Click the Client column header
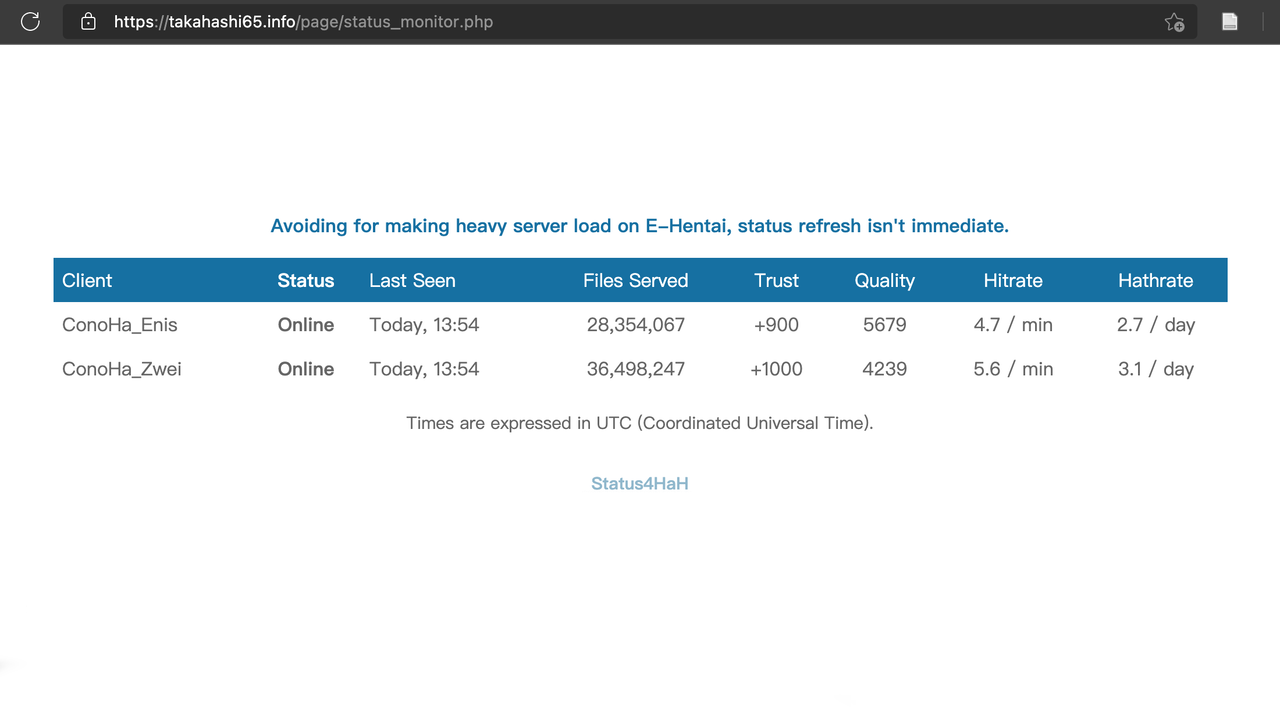The width and height of the screenshot is (1280, 720). point(87,281)
